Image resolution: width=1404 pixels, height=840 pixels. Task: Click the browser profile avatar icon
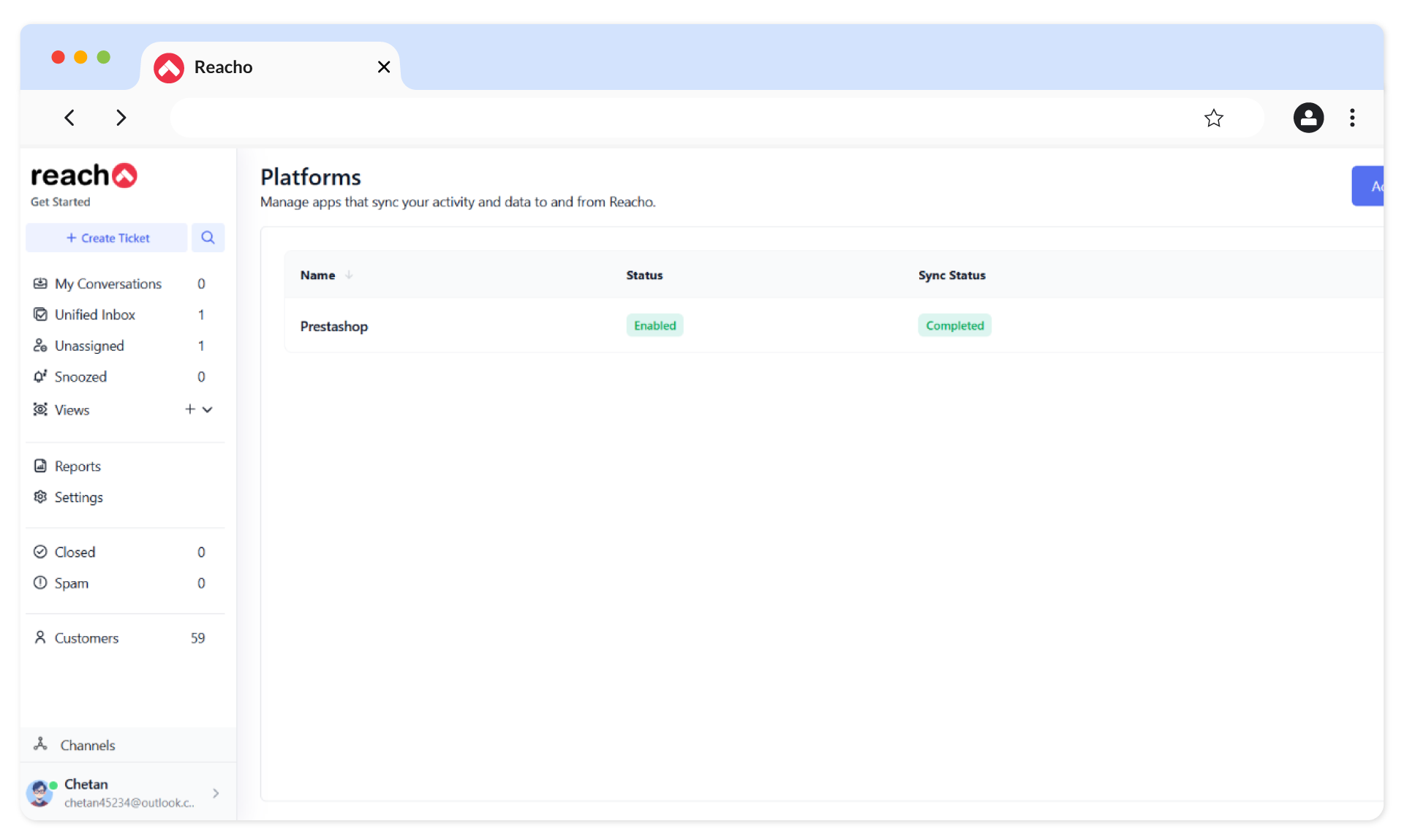[1308, 118]
